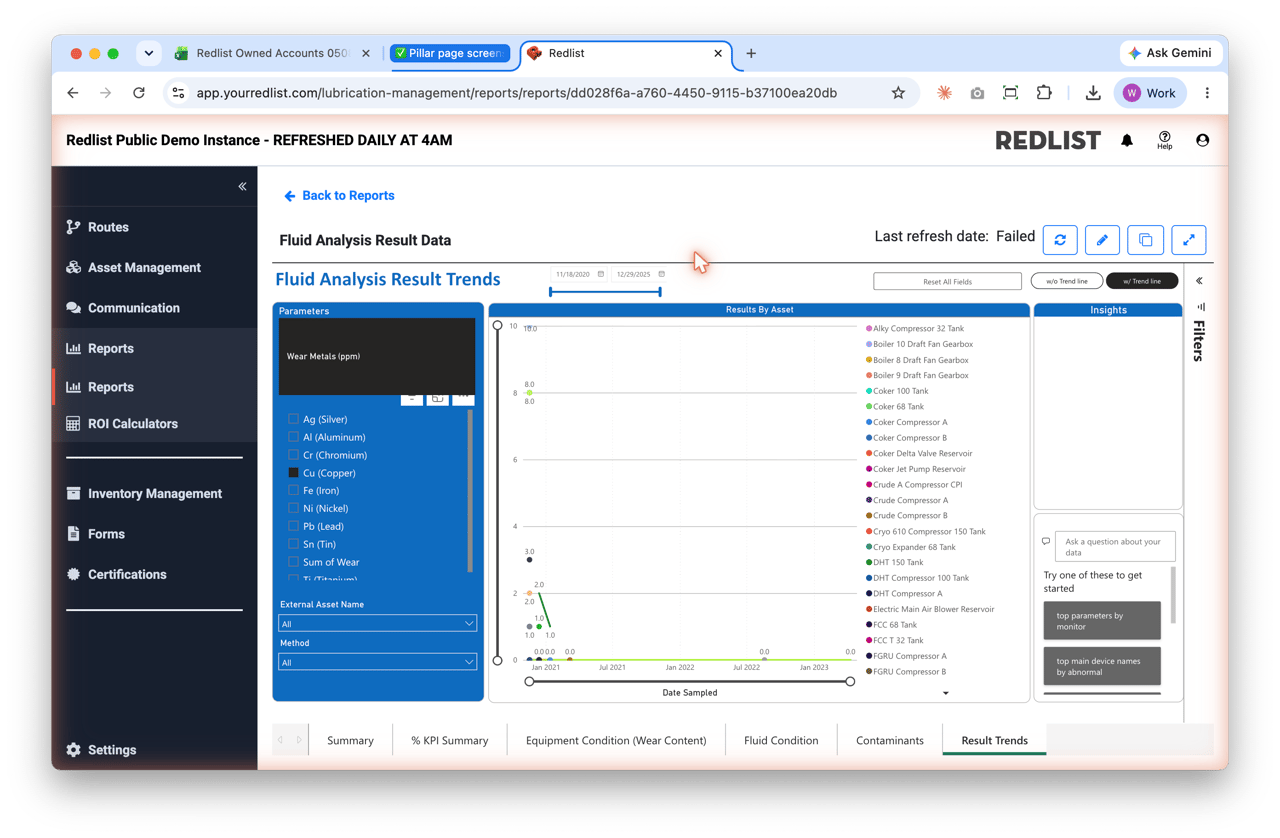1280x838 pixels.
Task: Open the Help question mark icon
Action: [x=1165, y=140]
